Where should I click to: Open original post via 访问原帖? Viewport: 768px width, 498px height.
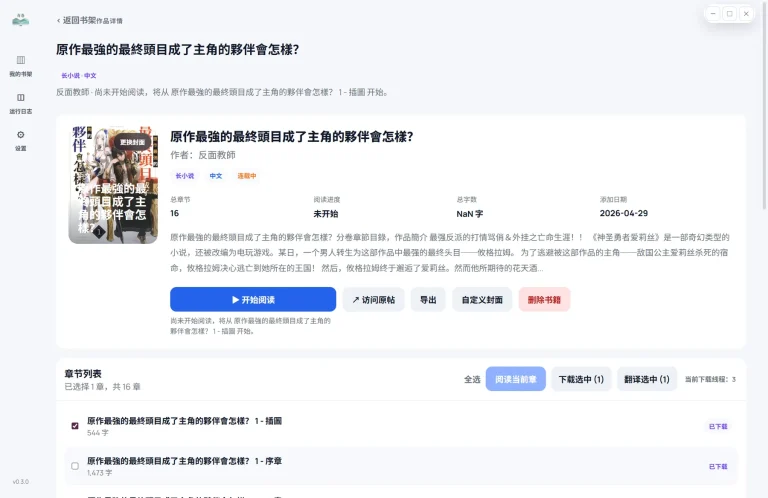[x=373, y=299]
